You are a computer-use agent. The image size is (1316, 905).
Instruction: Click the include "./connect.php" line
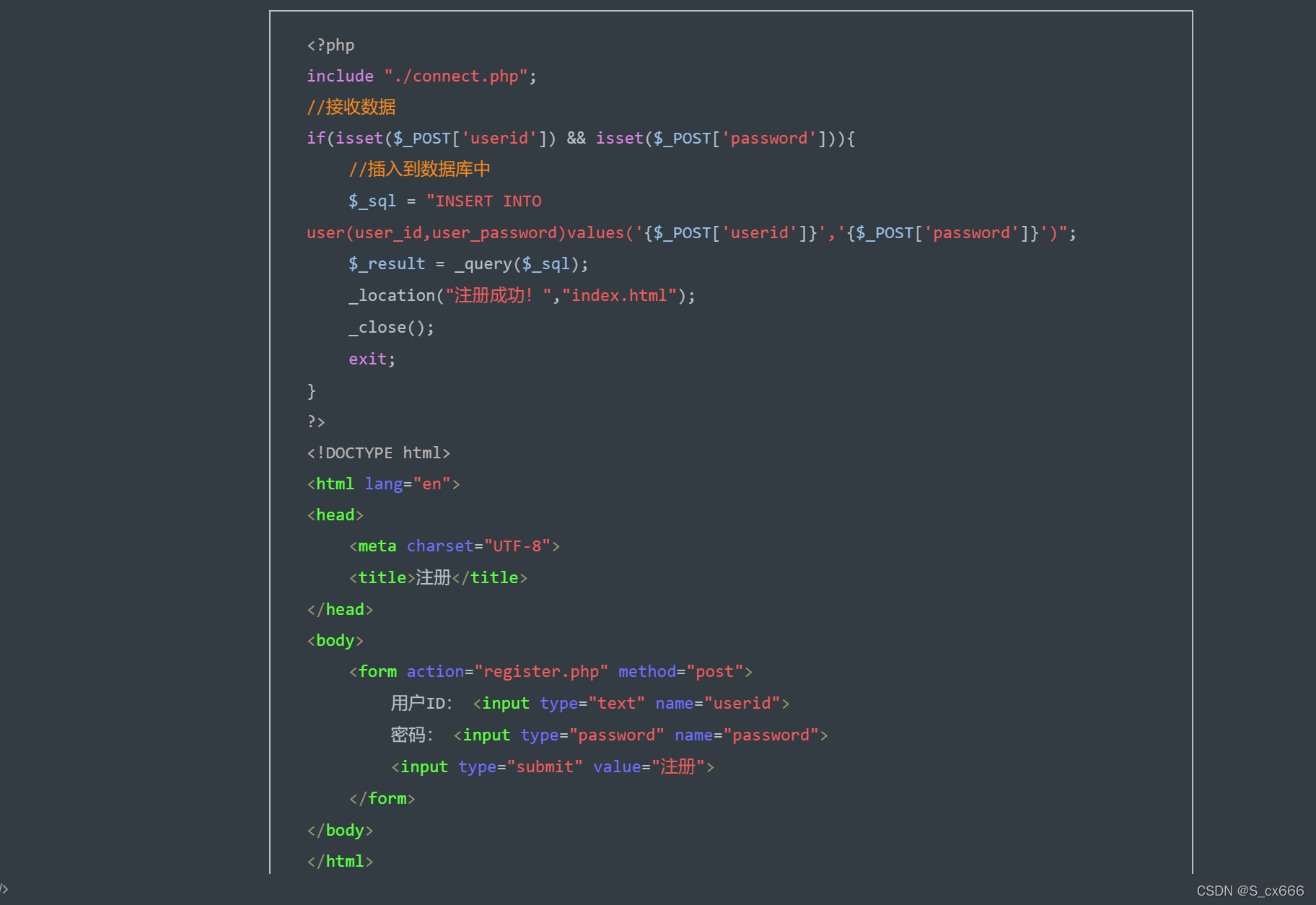click(x=421, y=76)
